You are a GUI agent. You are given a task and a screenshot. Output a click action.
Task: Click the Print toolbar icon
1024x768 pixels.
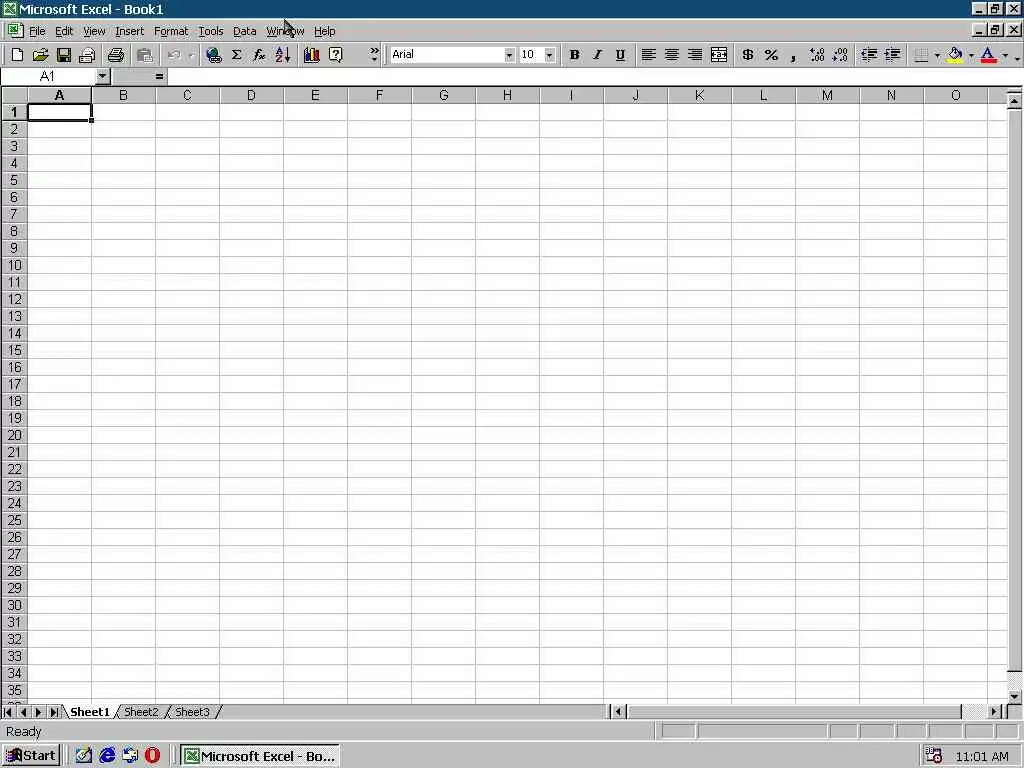point(116,55)
